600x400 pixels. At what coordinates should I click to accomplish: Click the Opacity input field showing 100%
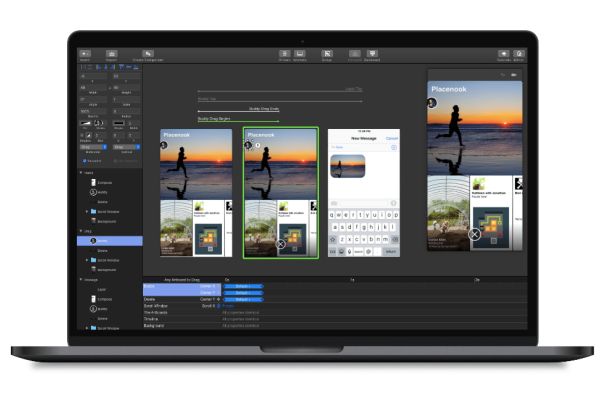[x=93, y=111]
